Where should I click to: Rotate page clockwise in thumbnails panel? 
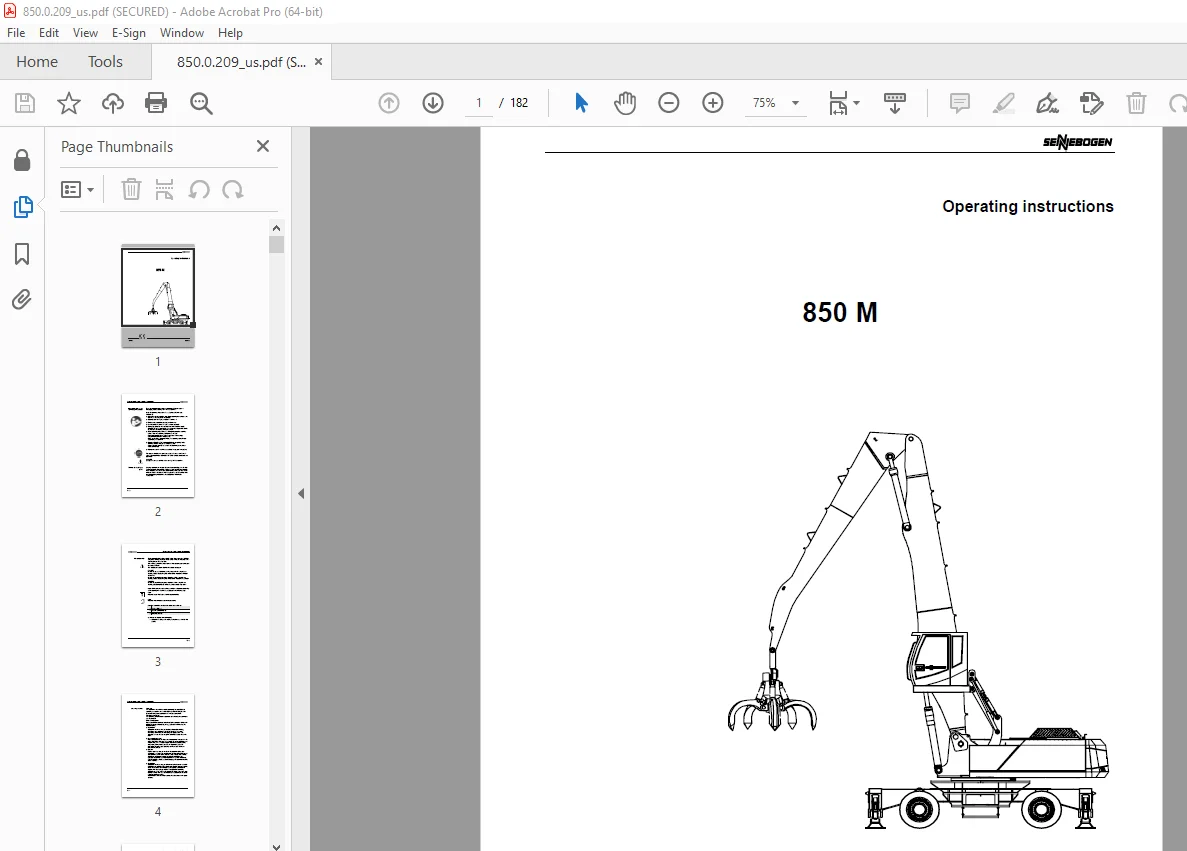click(232, 189)
